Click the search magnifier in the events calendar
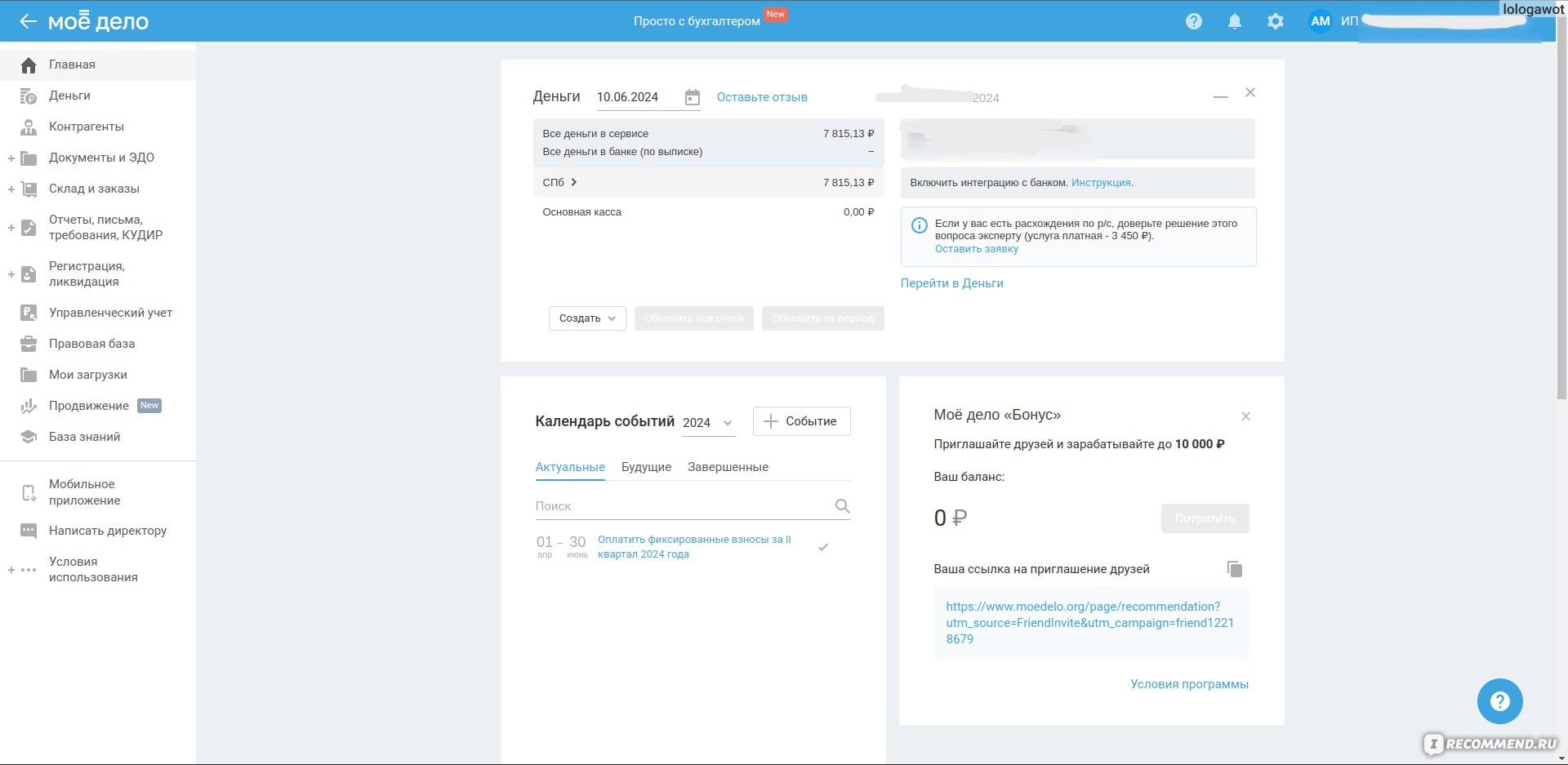The height and width of the screenshot is (765, 1568). point(843,506)
